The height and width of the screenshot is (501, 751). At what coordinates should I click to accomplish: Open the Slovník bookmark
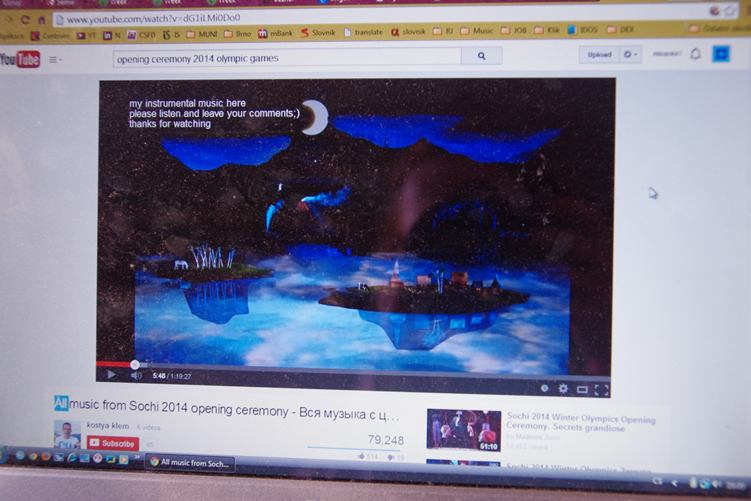[318, 33]
